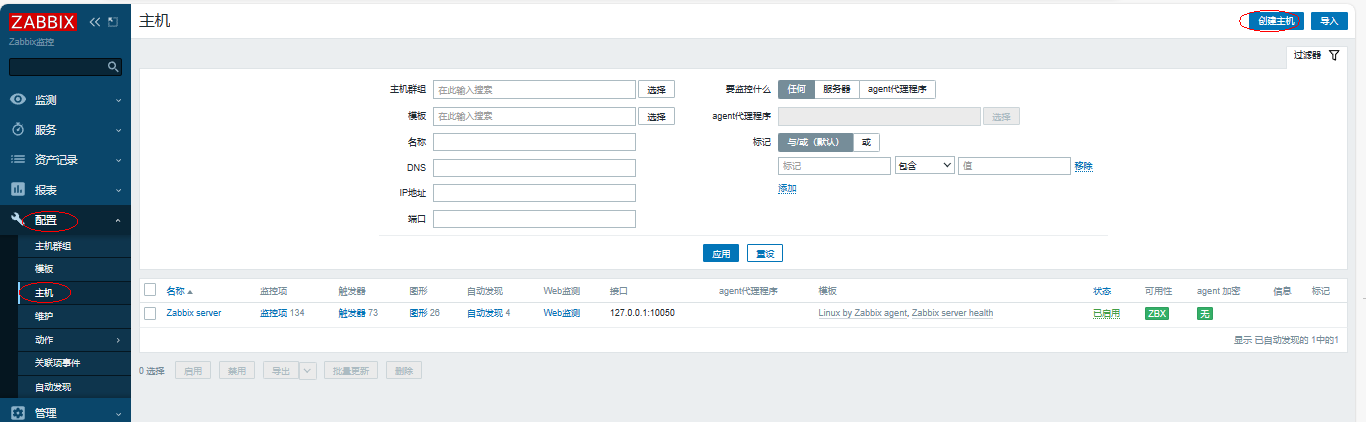1366x422 pixels.
Task: Click the bar chart icon for 报表
Action: 18,190
